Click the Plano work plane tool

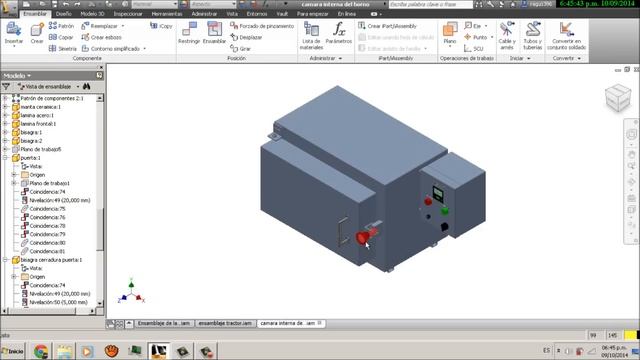[x=450, y=33]
